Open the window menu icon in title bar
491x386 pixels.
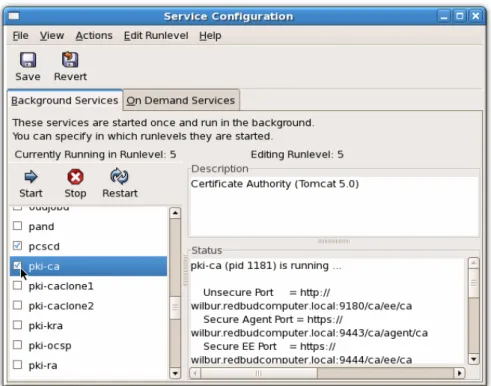coord(14,16)
